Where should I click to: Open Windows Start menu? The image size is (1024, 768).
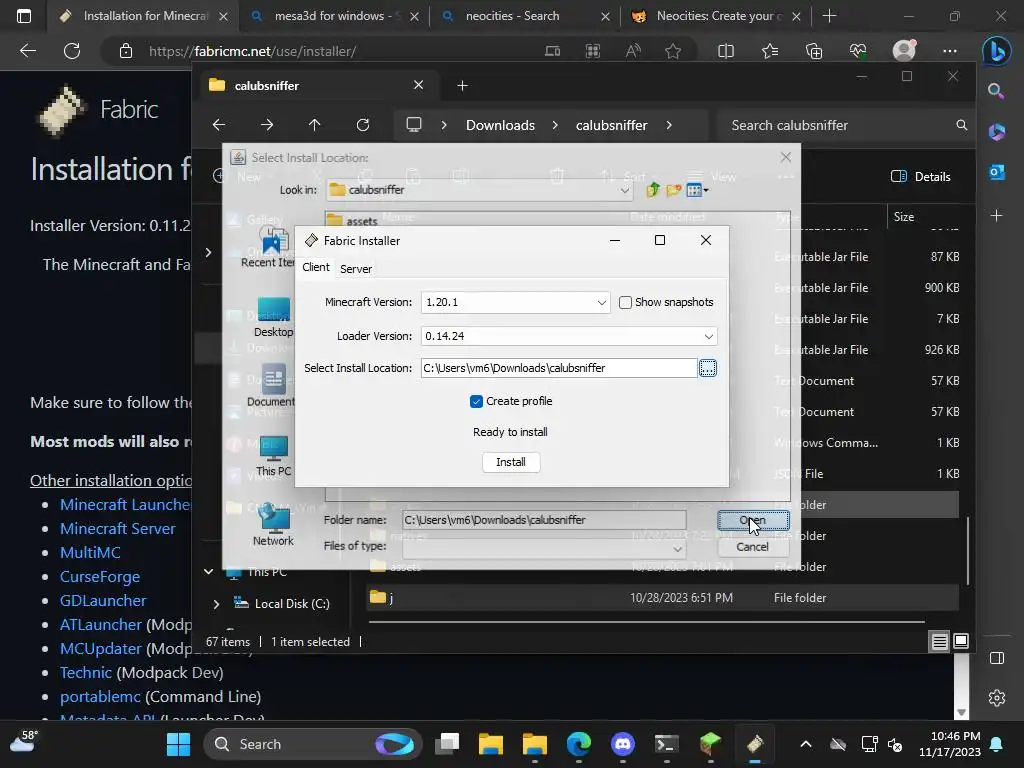click(178, 744)
